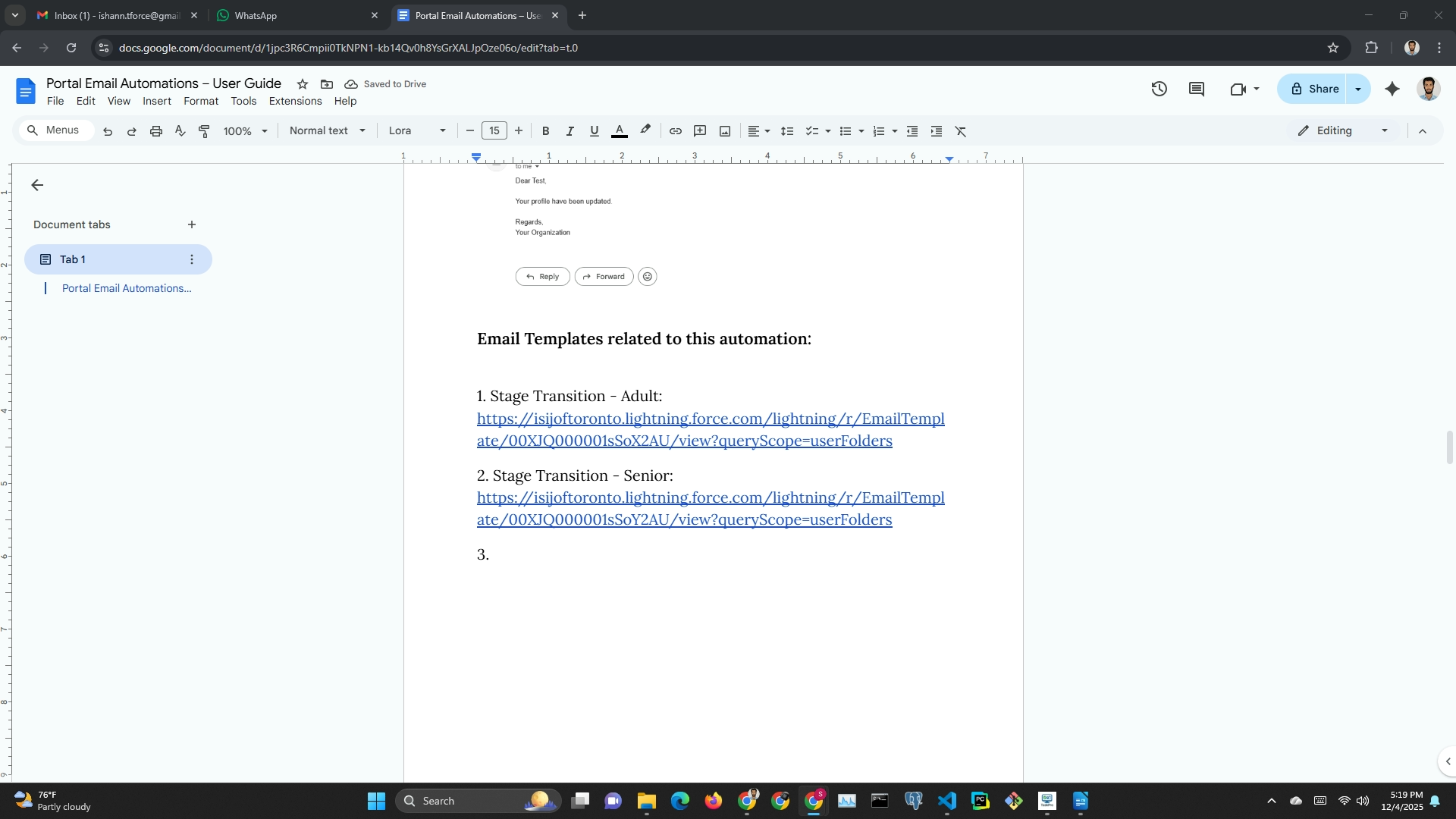This screenshot has height=819, width=1456.
Task: Open the Lora font dropdown
Action: tap(416, 131)
